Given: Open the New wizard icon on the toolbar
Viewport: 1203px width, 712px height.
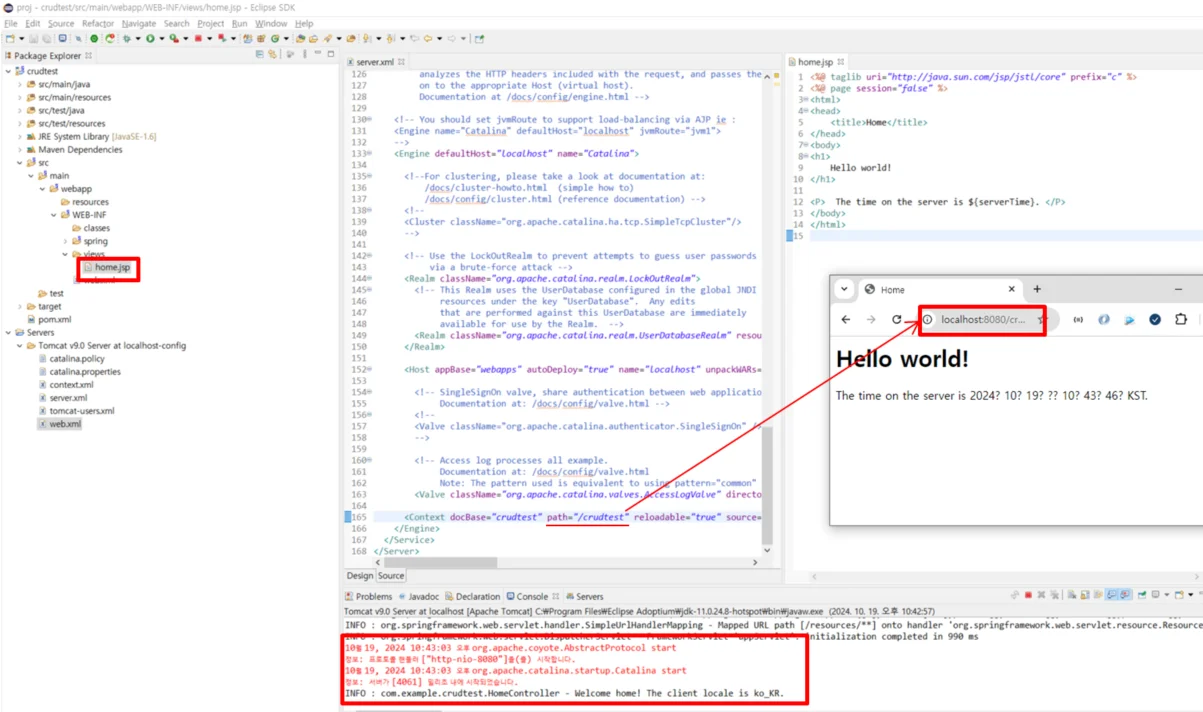Looking at the screenshot, I should point(9,38).
